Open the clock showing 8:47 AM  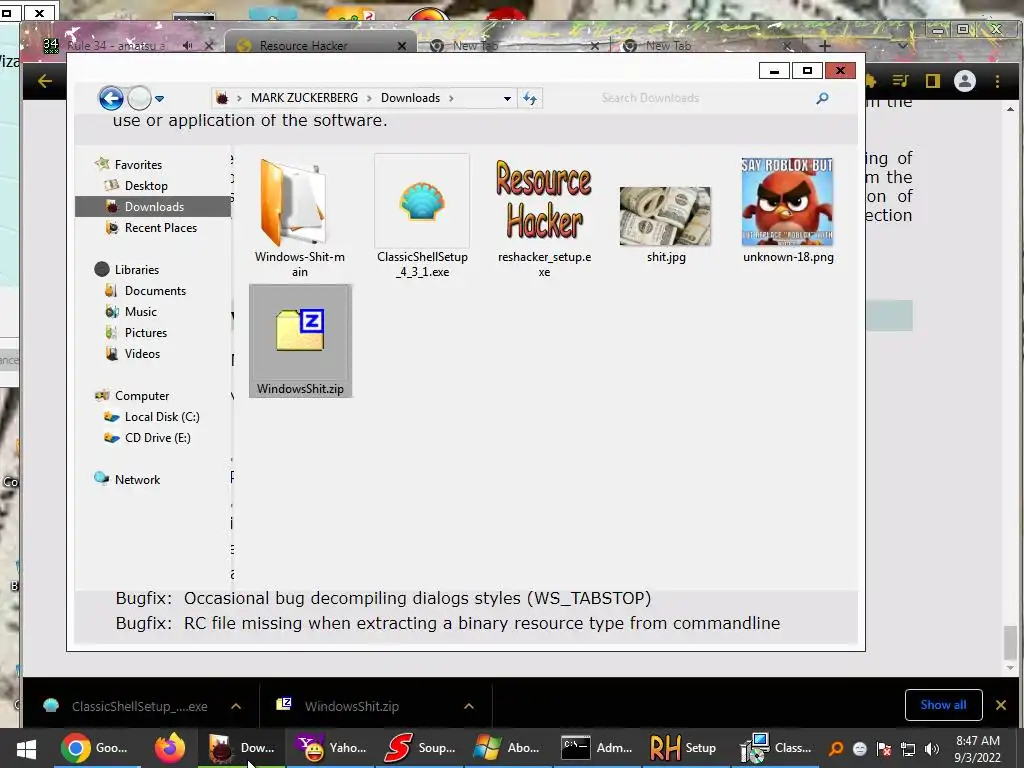978,748
